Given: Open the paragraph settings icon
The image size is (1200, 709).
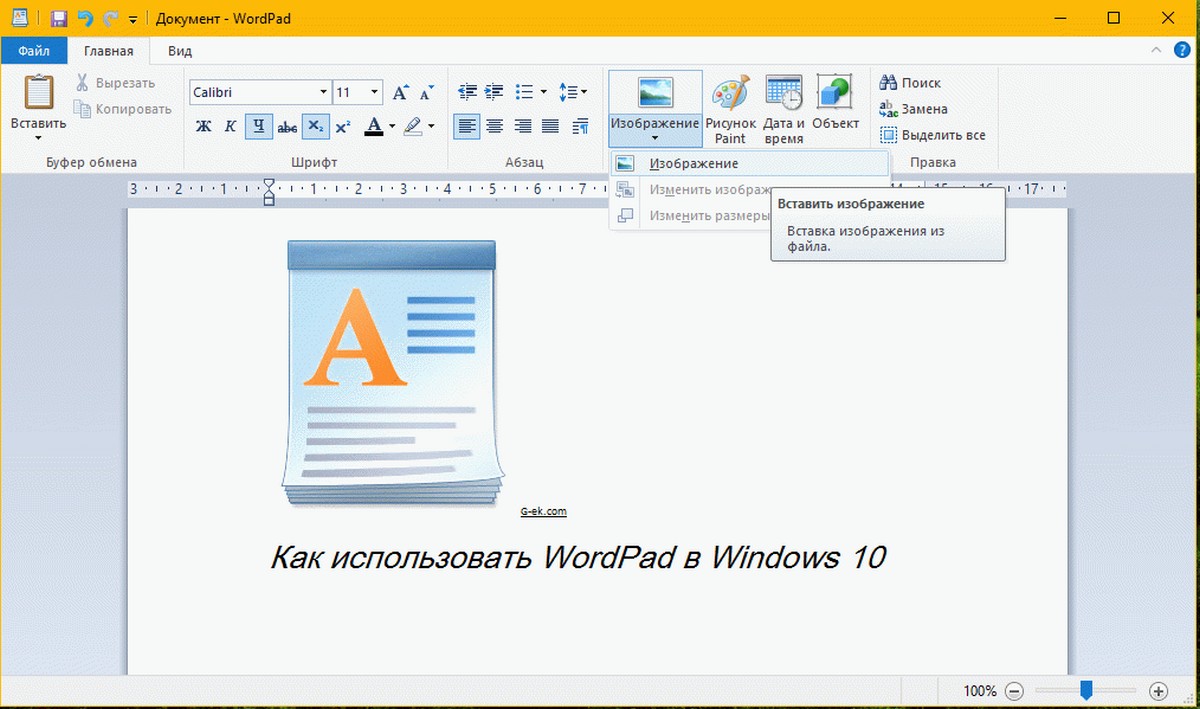Looking at the screenshot, I should pos(580,126).
